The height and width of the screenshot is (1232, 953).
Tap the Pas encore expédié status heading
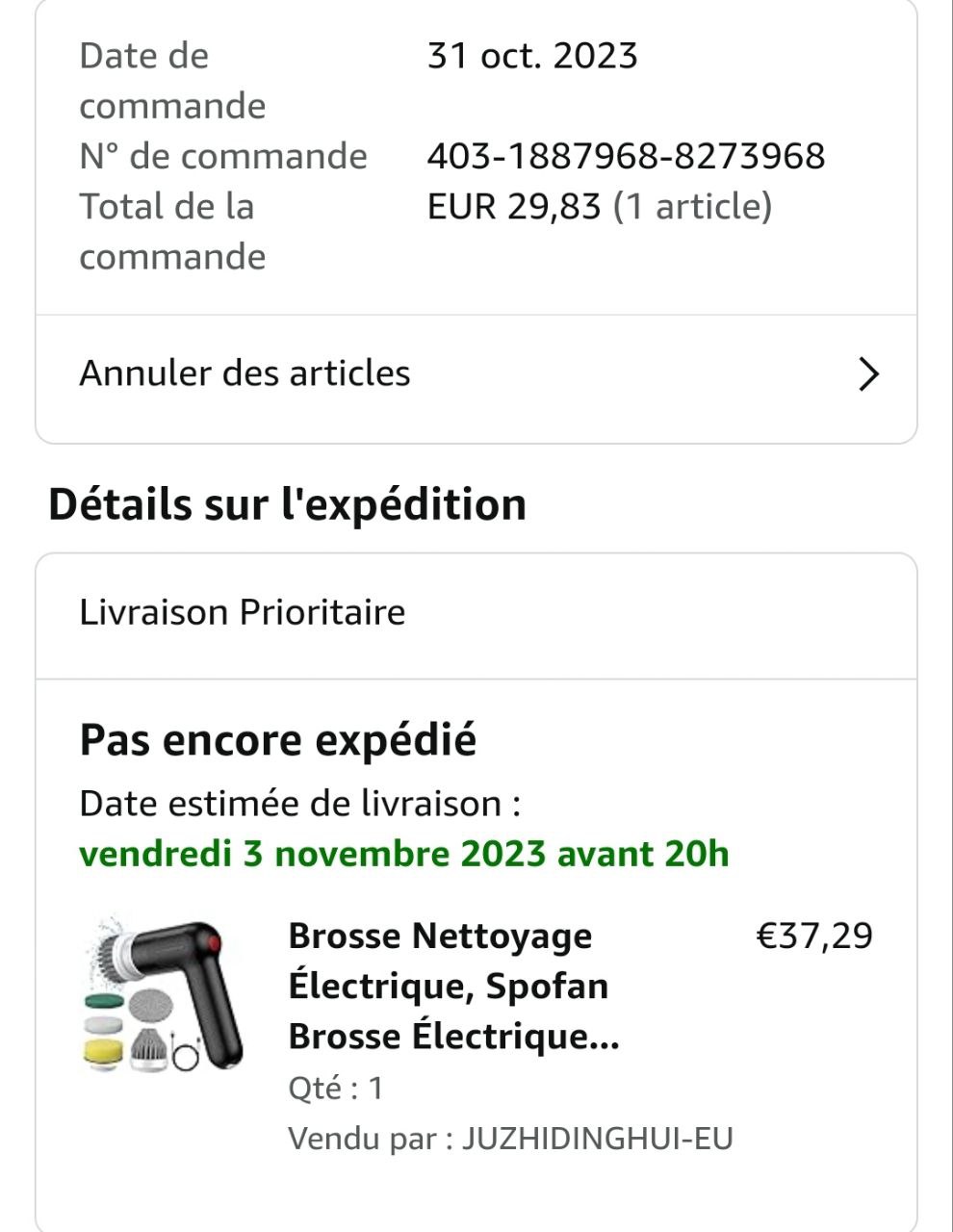[x=277, y=740]
